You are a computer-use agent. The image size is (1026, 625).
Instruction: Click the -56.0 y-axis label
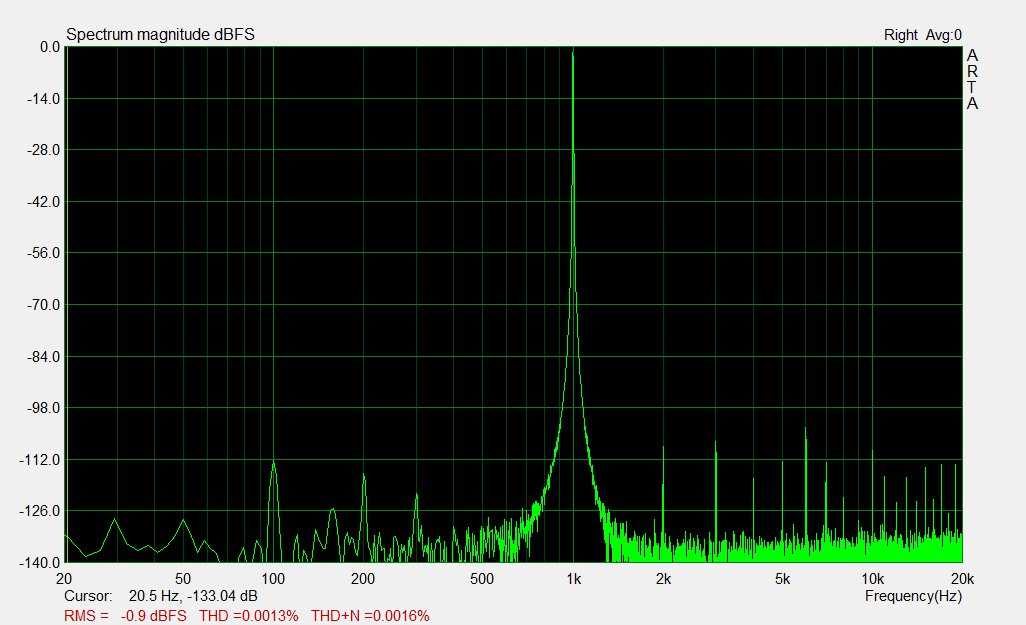43,253
